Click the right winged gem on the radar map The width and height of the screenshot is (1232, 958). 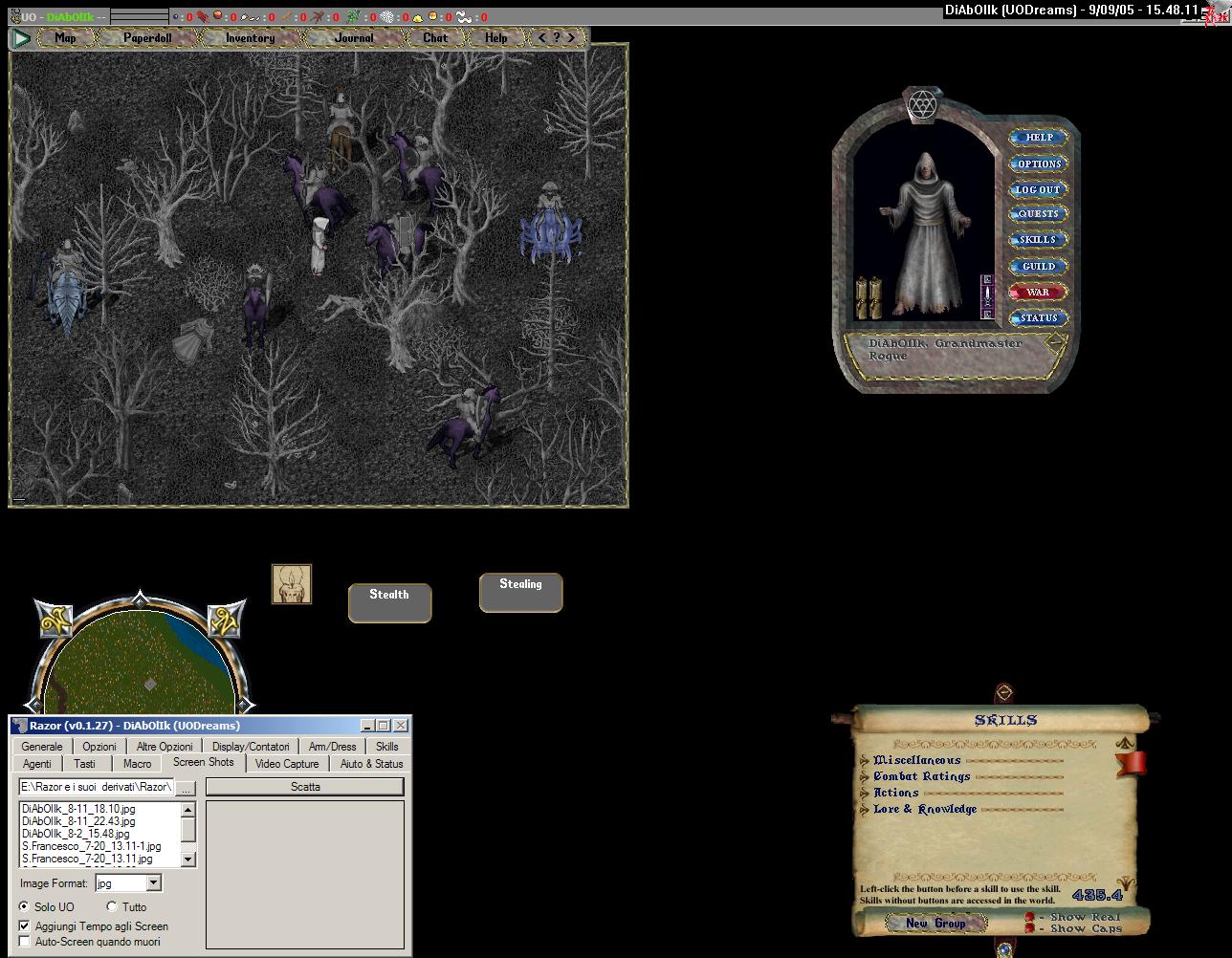(x=227, y=620)
